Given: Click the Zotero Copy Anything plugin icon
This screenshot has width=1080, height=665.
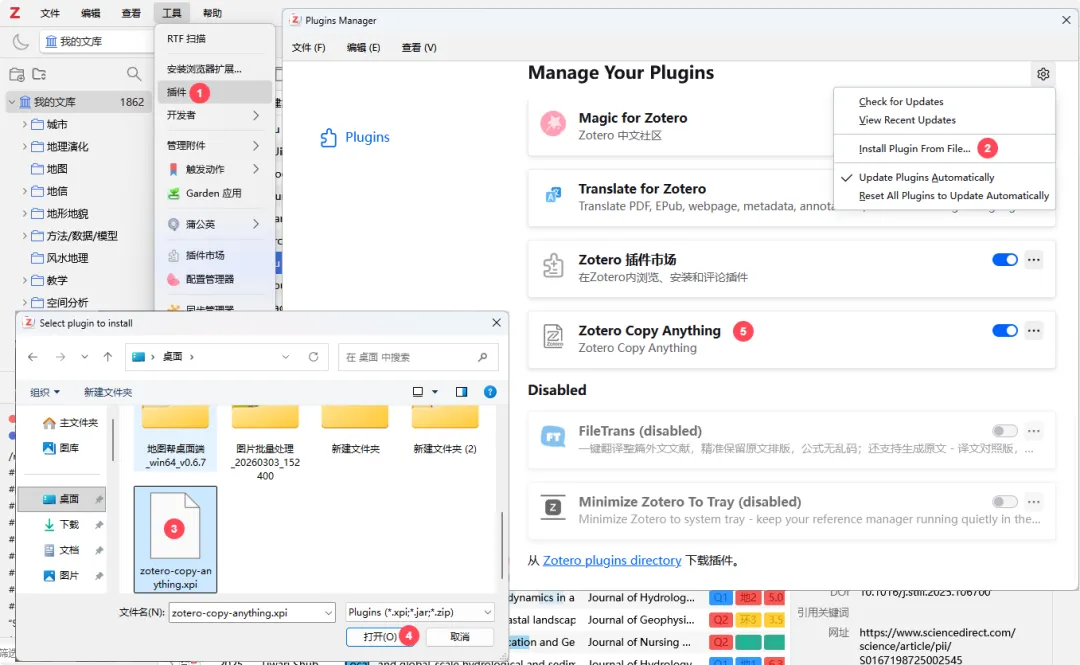Looking at the screenshot, I should click(x=553, y=337).
